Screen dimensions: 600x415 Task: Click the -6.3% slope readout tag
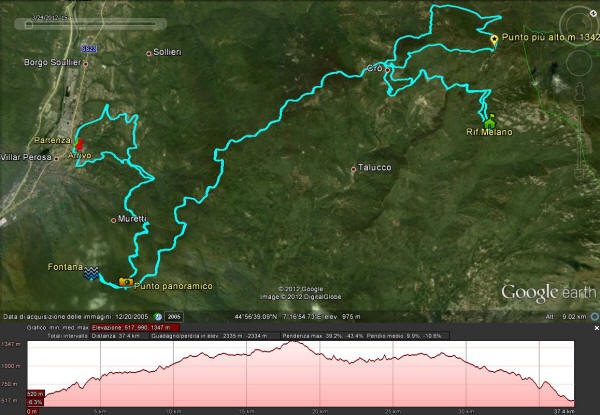coord(35,402)
